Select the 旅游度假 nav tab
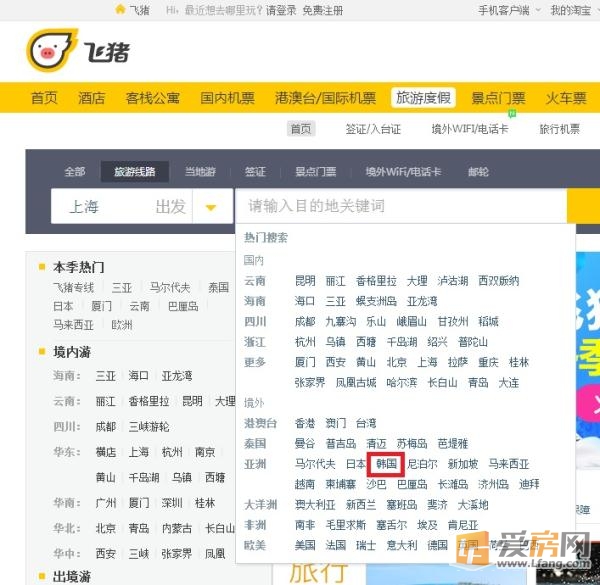This screenshot has width=600, height=585. coord(423,98)
